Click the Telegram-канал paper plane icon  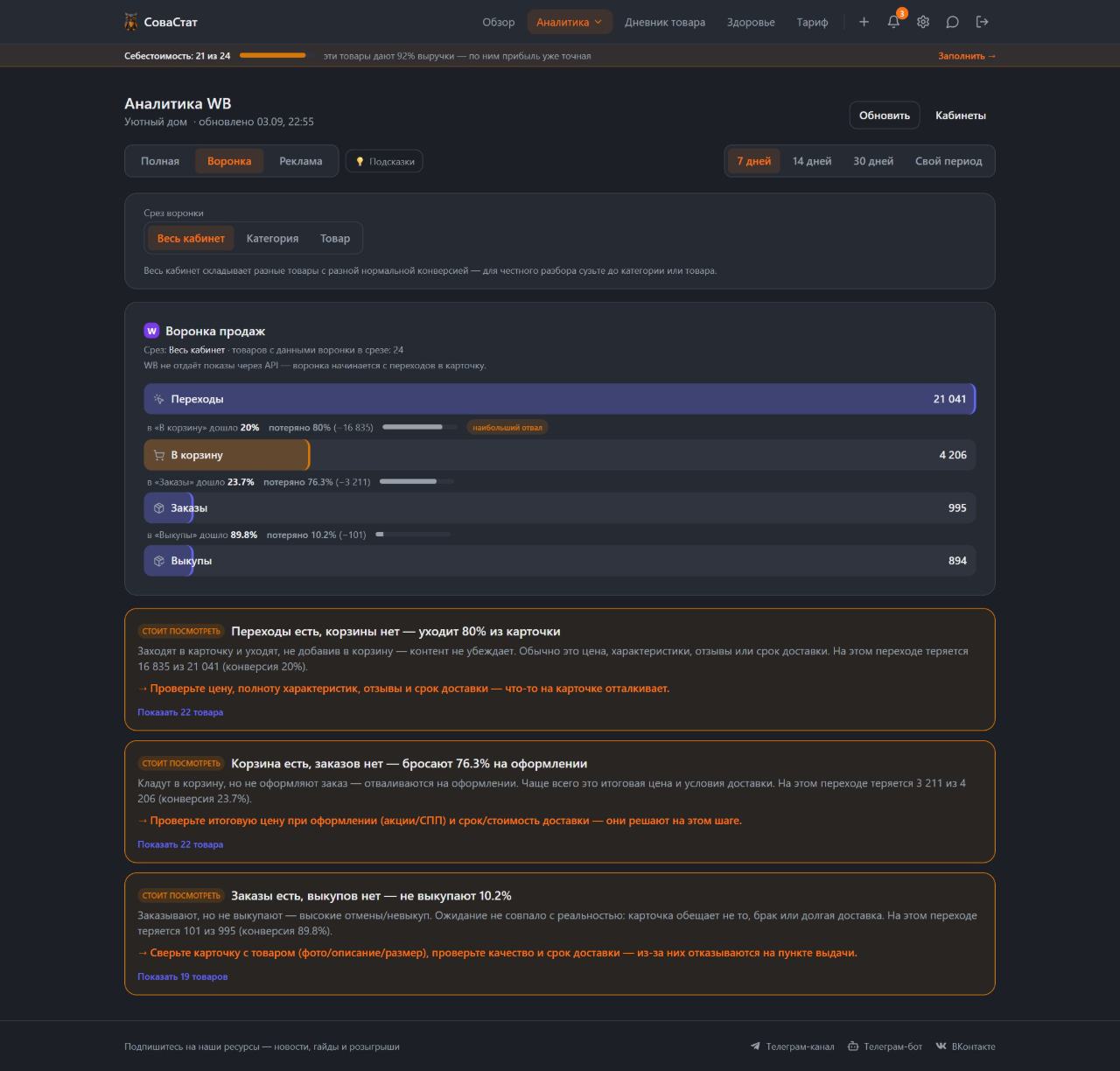click(755, 1046)
